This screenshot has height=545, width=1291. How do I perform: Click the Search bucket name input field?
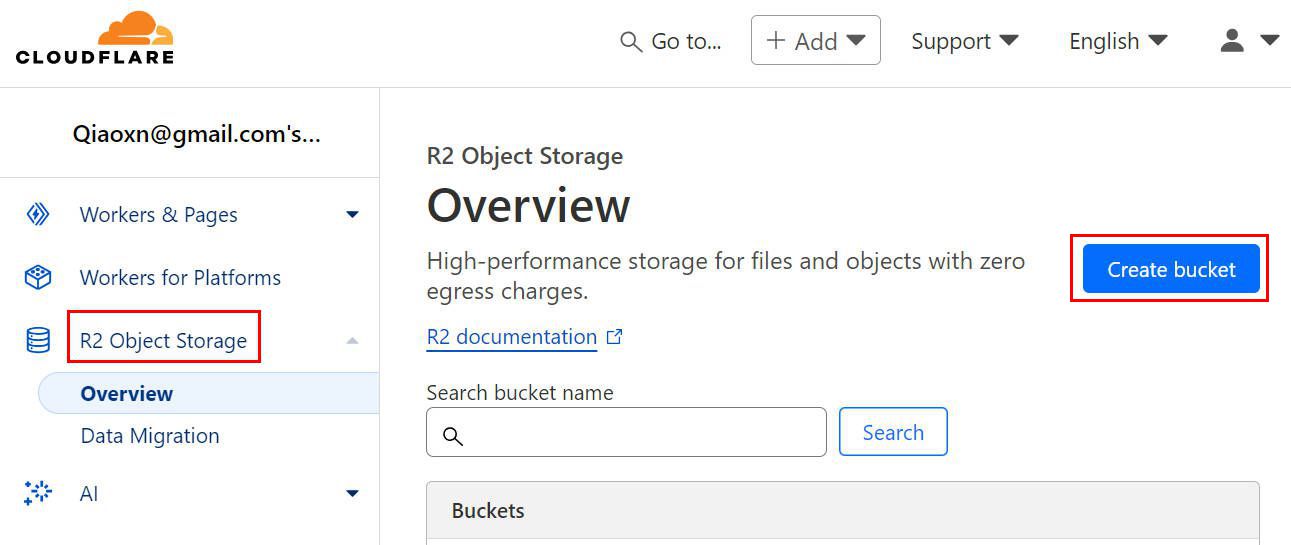click(x=626, y=432)
